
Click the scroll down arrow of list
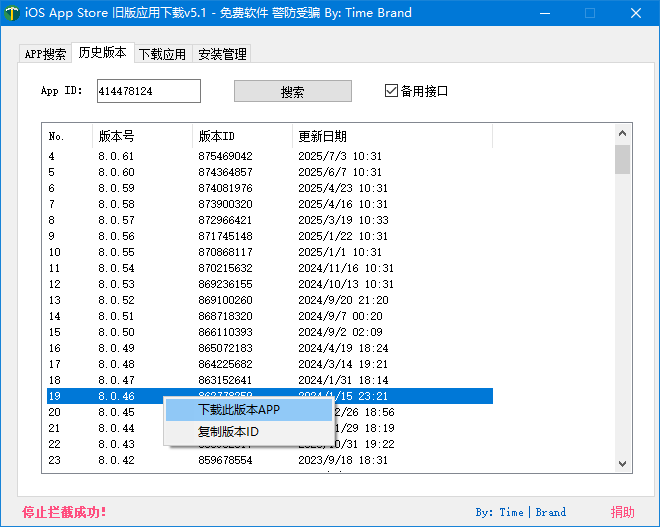622,463
